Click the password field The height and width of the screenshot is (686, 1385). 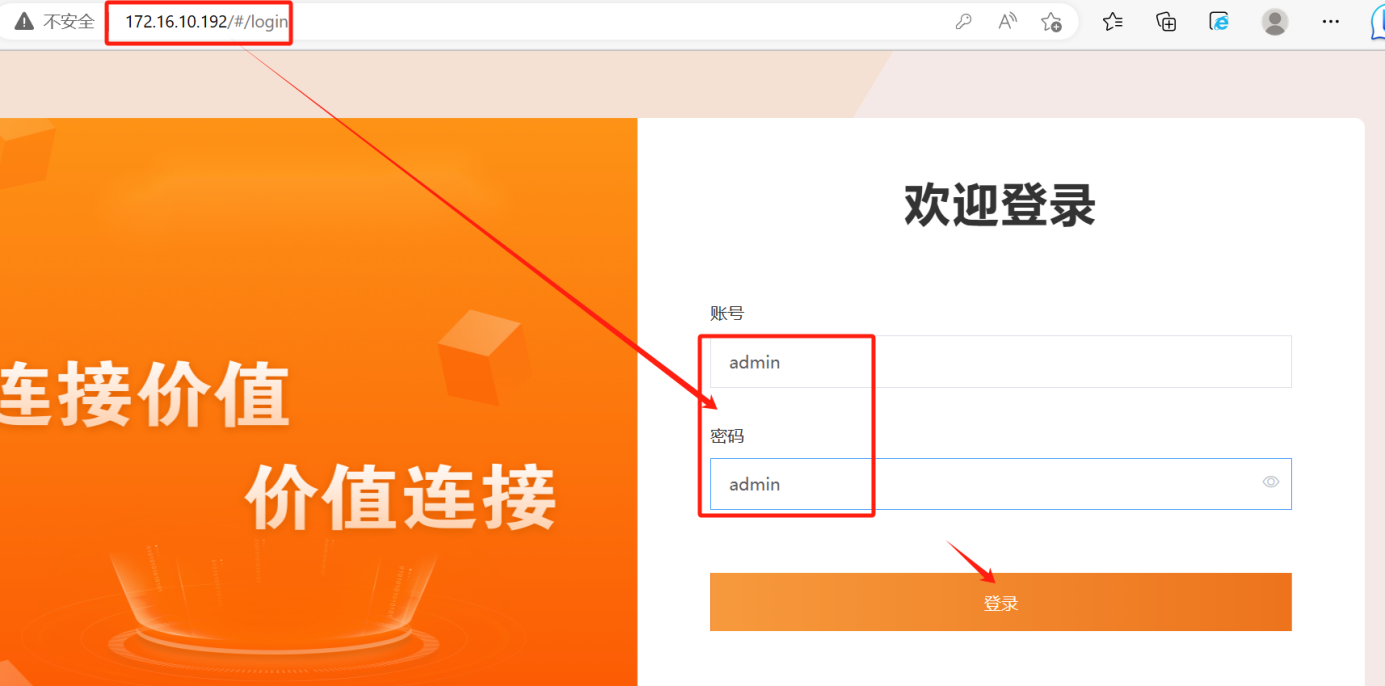click(x=1000, y=484)
